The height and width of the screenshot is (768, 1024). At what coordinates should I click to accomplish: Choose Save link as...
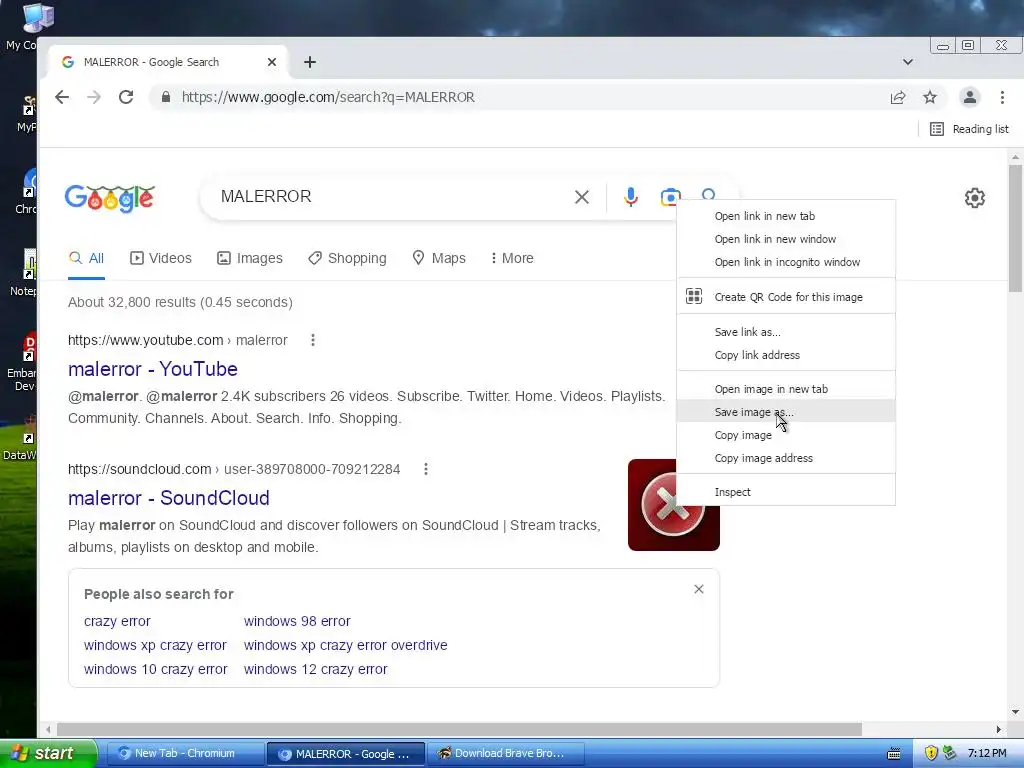tap(786, 332)
